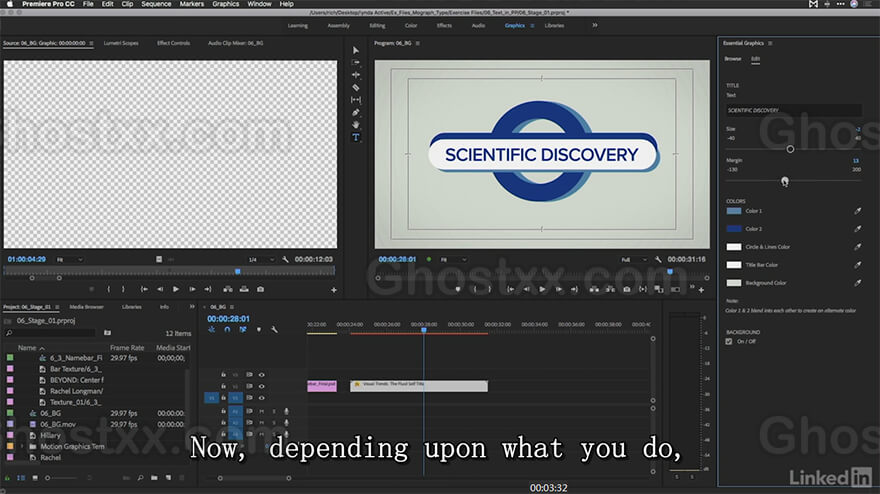Click the Apple menu
The height and width of the screenshot is (494, 880).
coord(10,4)
